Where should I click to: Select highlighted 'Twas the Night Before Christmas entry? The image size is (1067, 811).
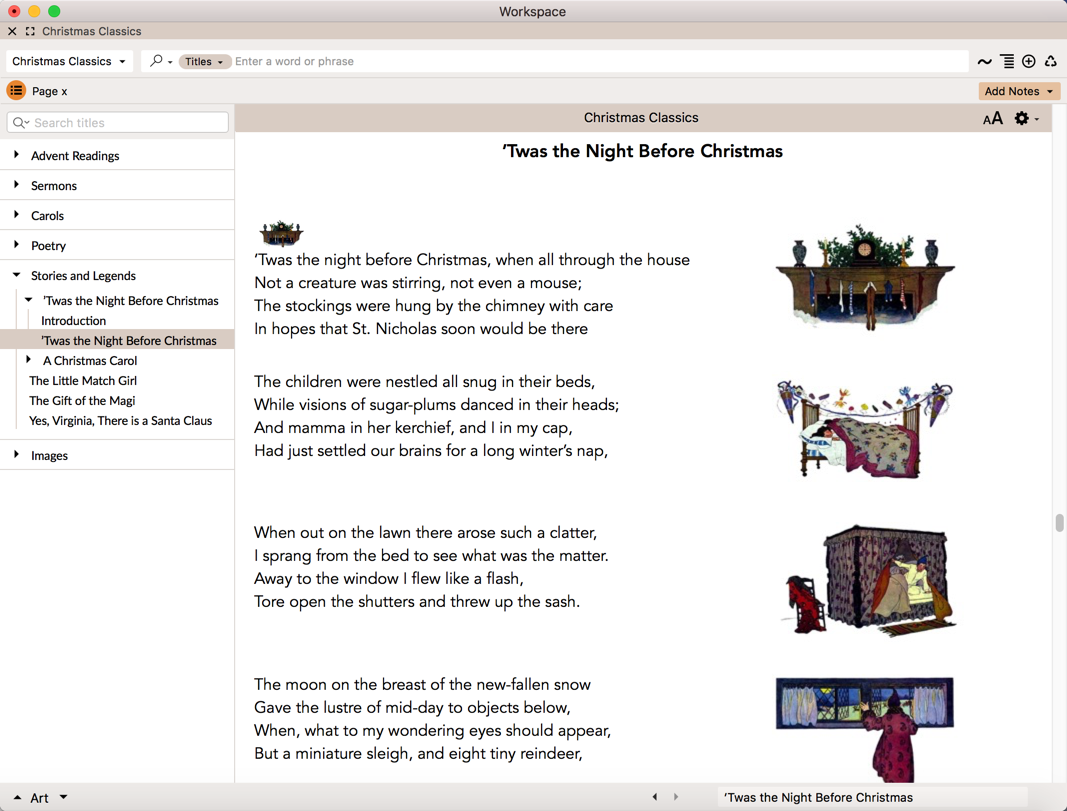tap(117, 340)
